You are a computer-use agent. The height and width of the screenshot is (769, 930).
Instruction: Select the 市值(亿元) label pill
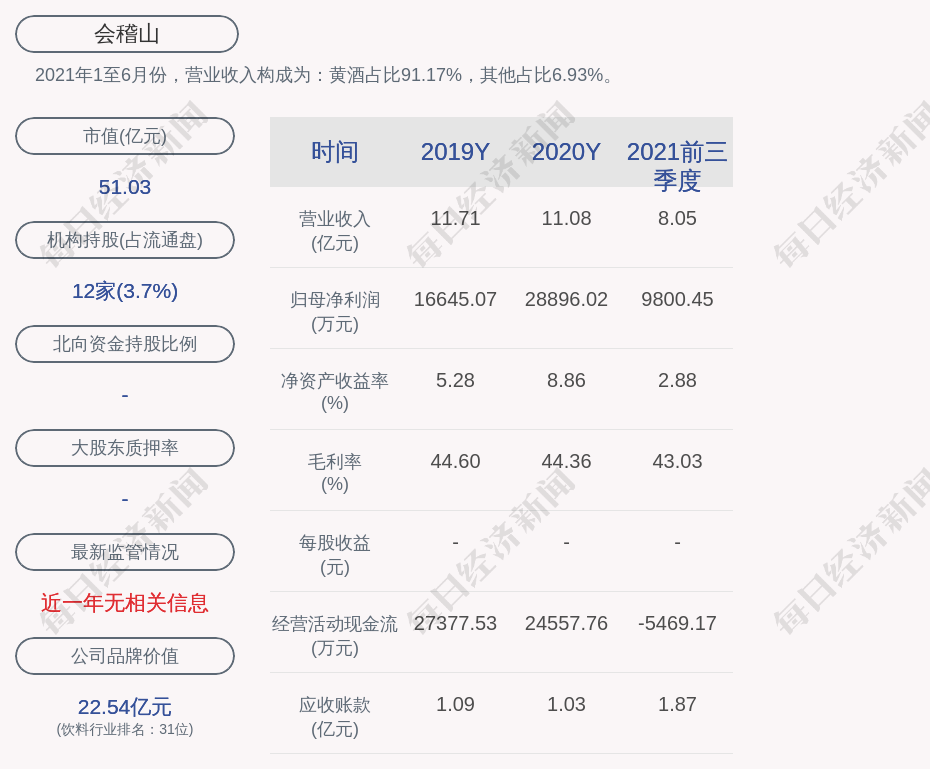[125, 136]
